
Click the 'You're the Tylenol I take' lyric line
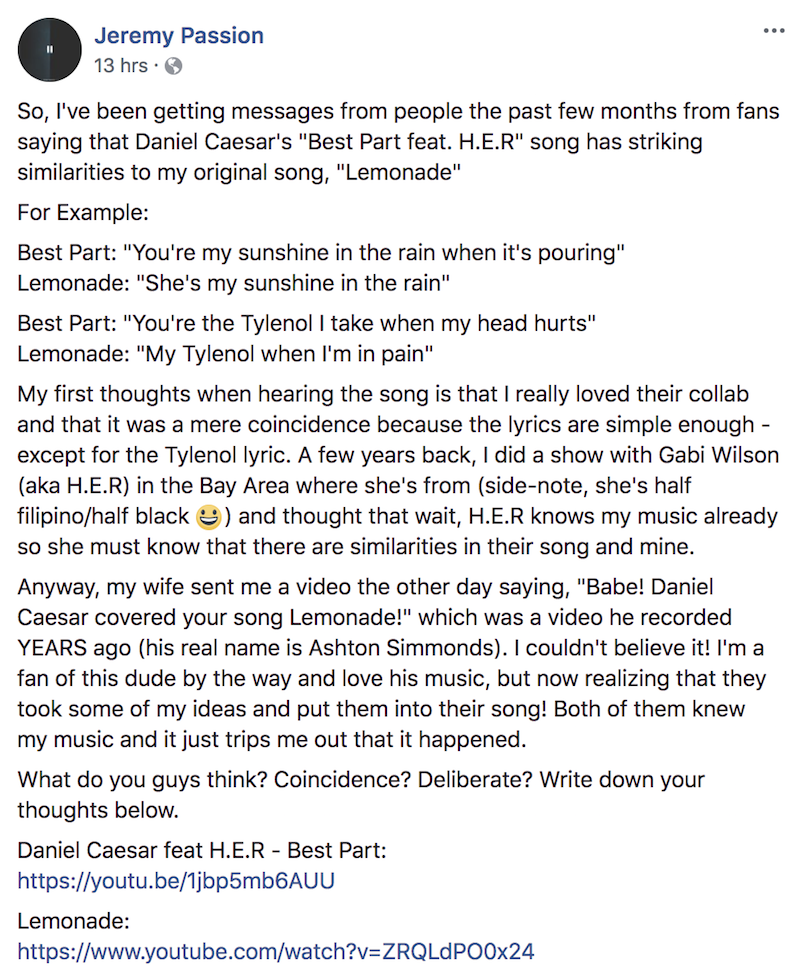(307, 324)
